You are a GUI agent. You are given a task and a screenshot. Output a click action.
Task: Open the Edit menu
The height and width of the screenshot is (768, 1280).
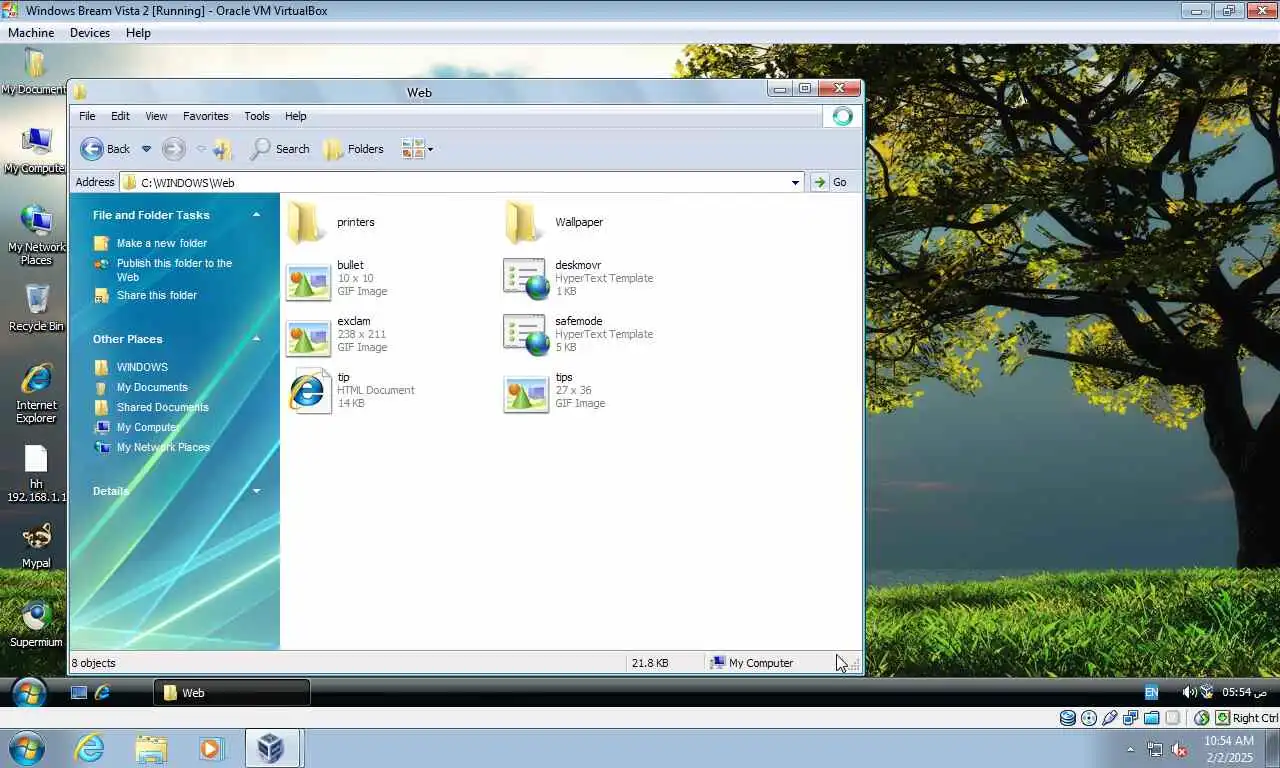point(120,116)
